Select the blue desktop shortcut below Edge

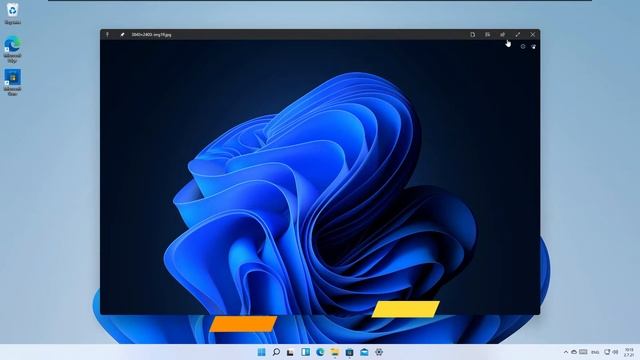click(13, 83)
